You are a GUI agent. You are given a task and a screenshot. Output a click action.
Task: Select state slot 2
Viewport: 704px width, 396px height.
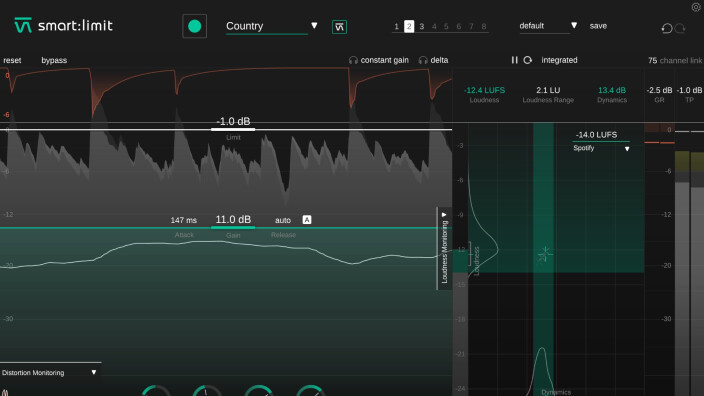click(409, 26)
